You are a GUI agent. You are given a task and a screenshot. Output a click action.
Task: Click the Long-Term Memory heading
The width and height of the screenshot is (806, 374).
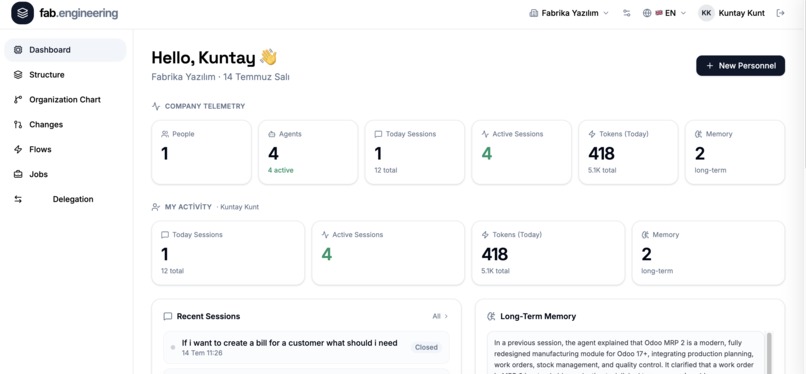tap(538, 316)
